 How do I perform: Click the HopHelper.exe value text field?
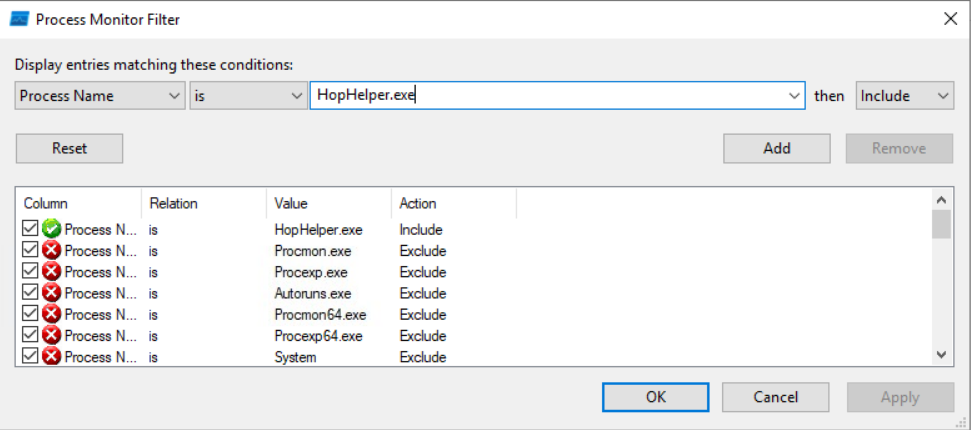click(548, 96)
